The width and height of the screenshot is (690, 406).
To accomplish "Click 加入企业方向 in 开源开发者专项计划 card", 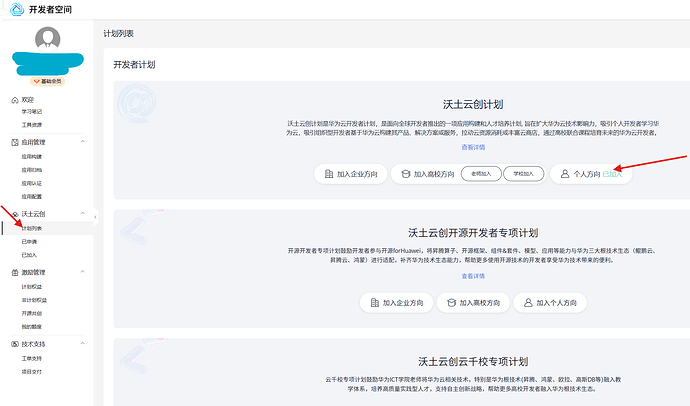I will click(396, 303).
